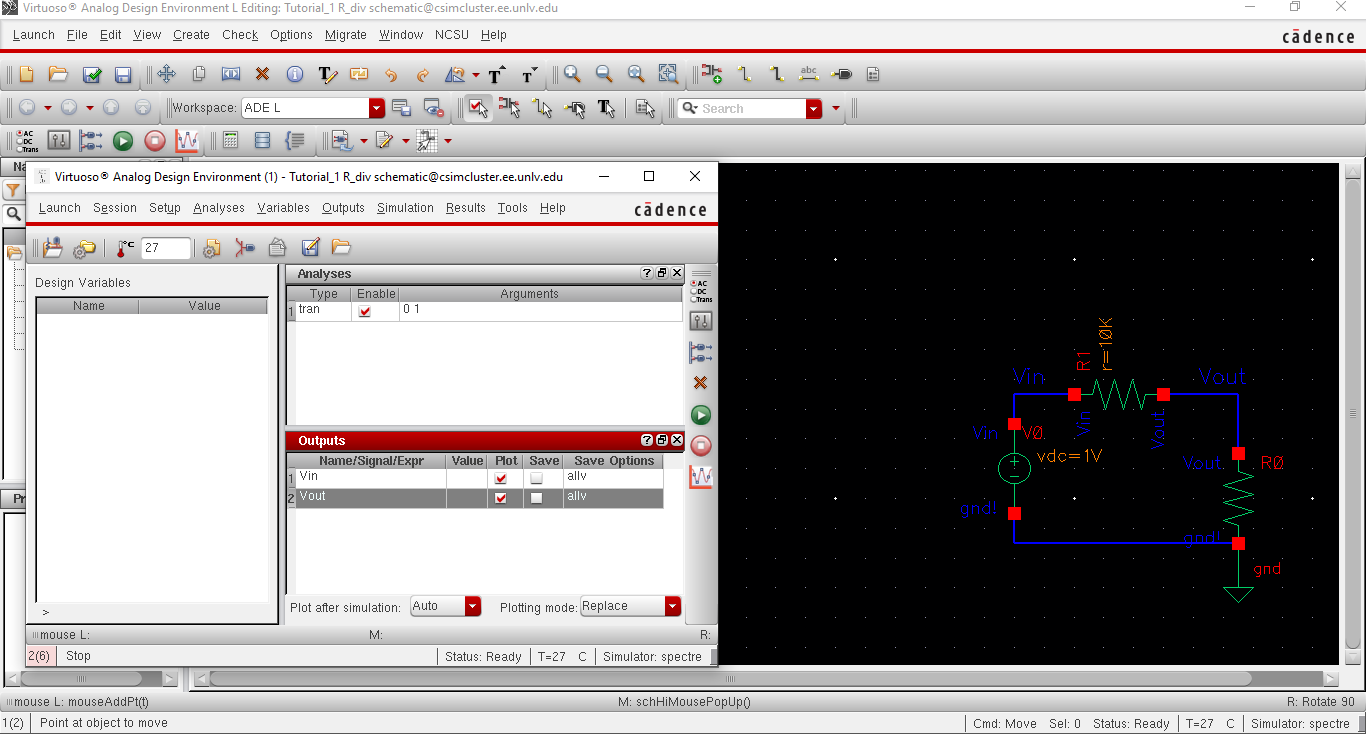Open the Plotting mode Replace dropdown

pos(672,606)
